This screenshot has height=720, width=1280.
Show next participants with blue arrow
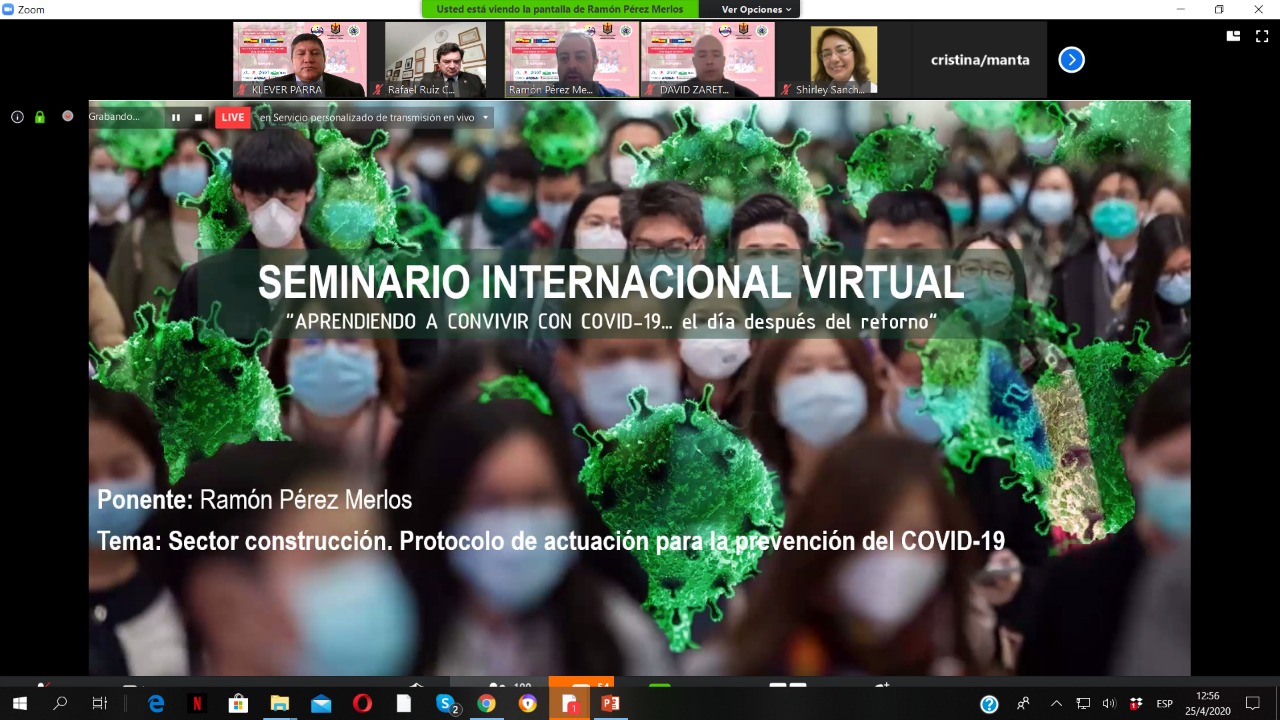(x=1071, y=60)
